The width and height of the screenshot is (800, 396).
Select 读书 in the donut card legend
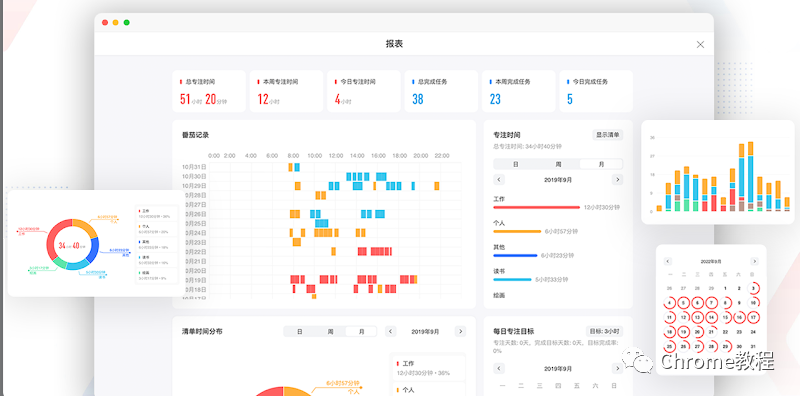pos(157,260)
